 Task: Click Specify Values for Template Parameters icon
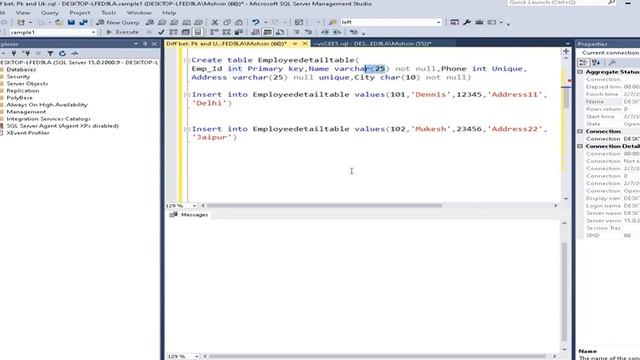354,32
